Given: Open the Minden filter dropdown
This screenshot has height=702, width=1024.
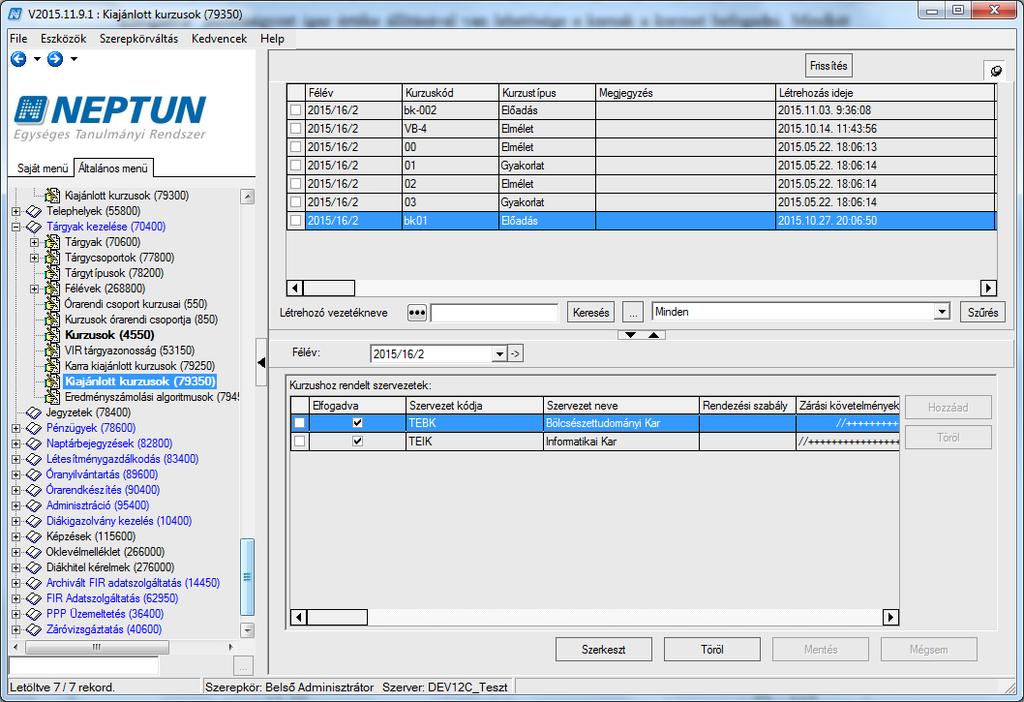Looking at the screenshot, I should [x=941, y=312].
